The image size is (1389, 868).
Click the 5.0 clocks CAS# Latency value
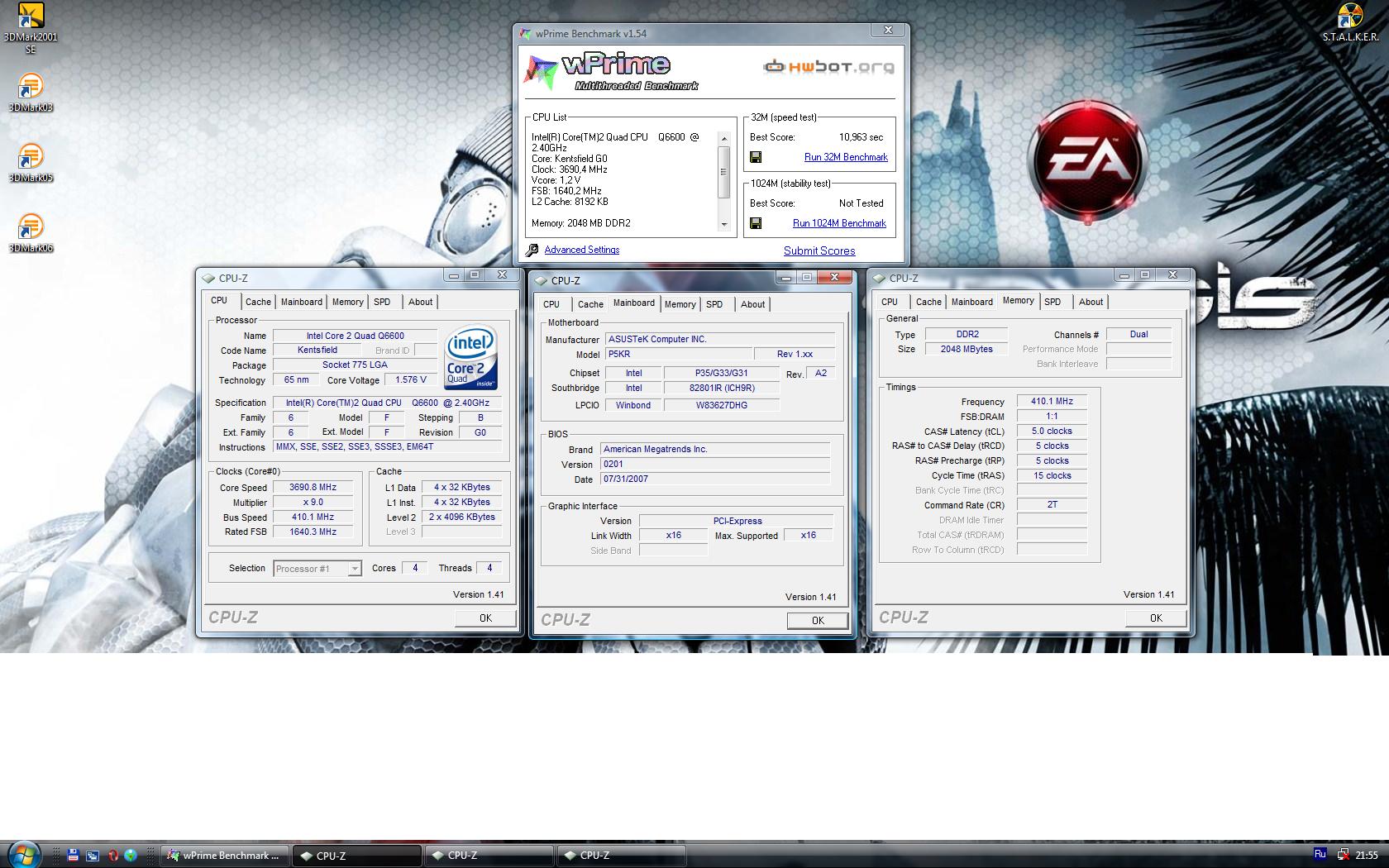pyautogui.click(x=1052, y=432)
